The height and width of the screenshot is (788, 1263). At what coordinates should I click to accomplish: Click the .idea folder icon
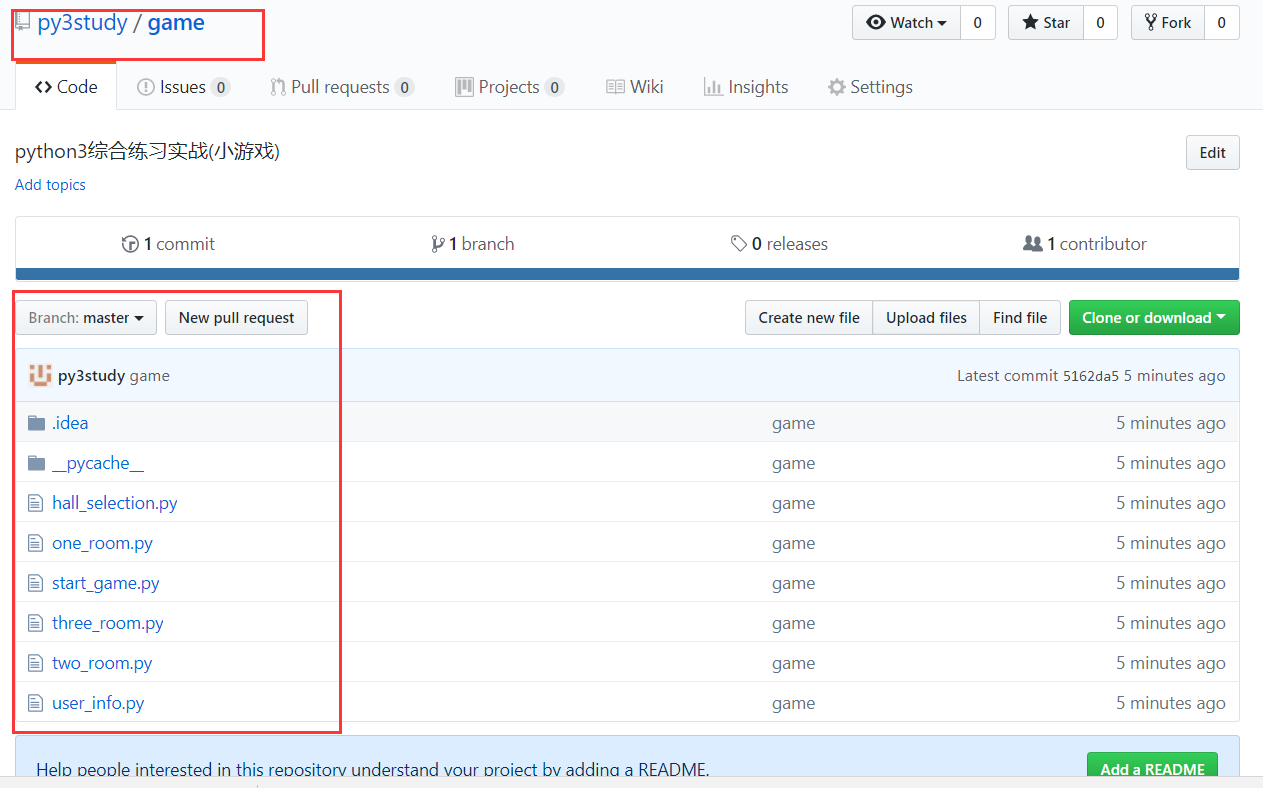(37, 423)
